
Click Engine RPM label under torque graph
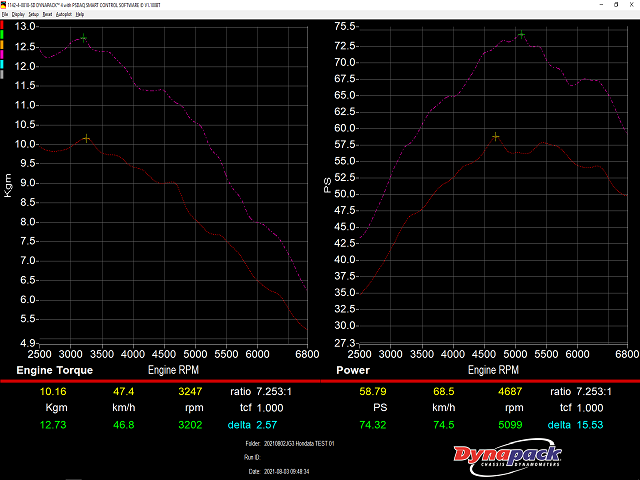[x=173, y=370]
